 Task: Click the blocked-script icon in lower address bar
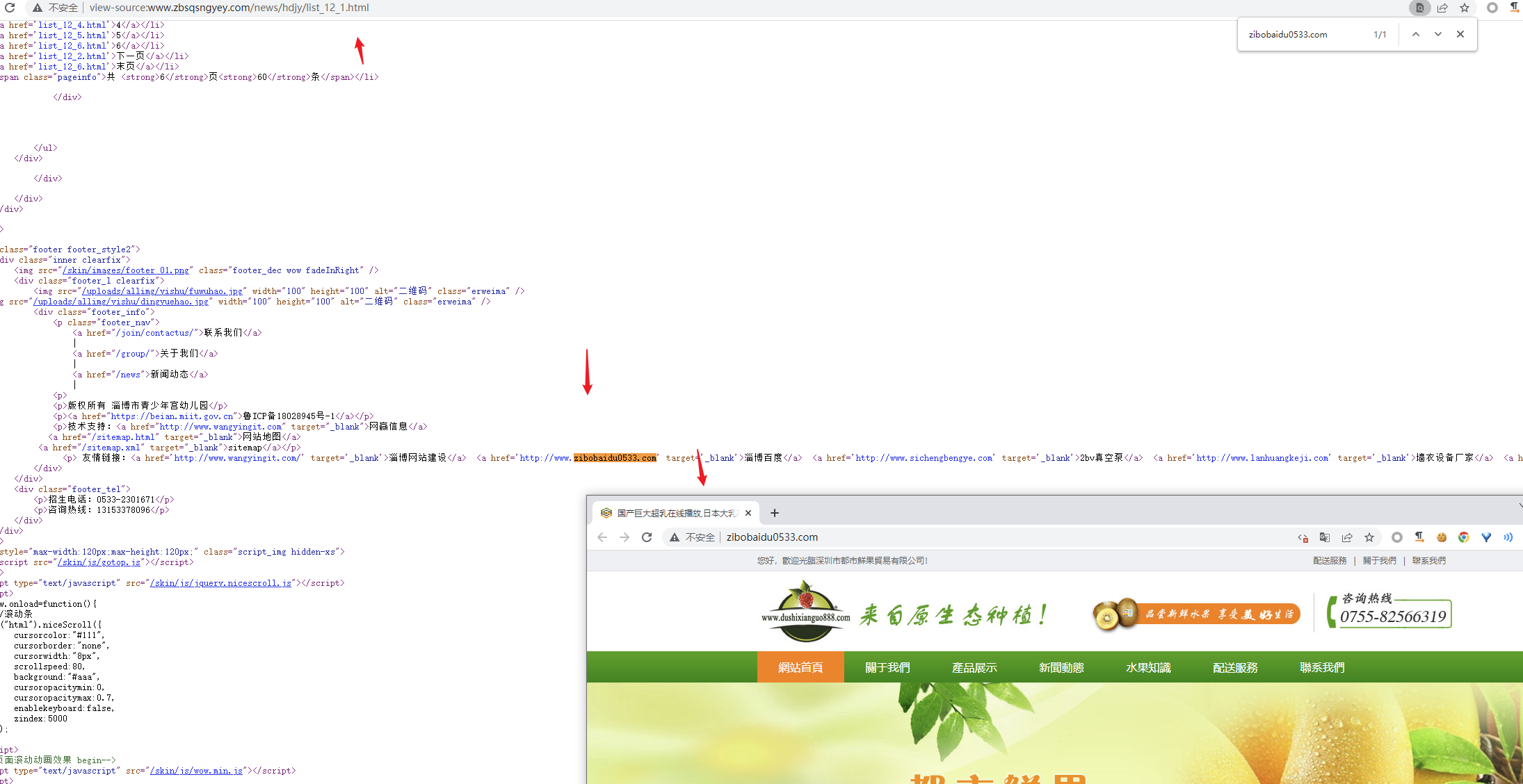1303,537
